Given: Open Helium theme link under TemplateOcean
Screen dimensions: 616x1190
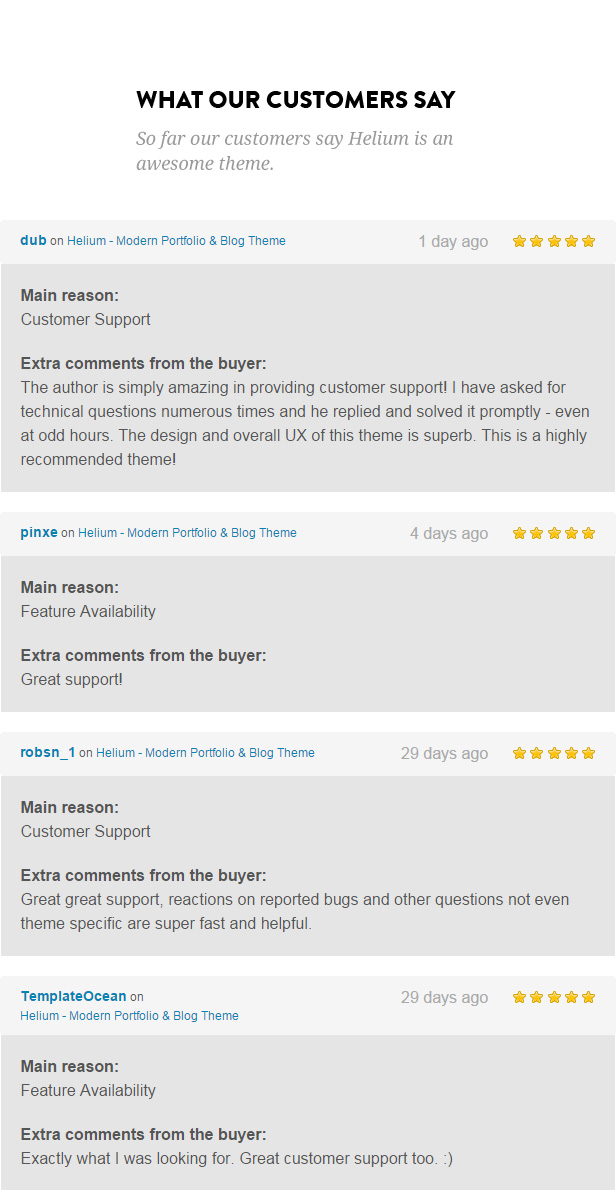Looking at the screenshot, I should click(x=130, y=1015).
